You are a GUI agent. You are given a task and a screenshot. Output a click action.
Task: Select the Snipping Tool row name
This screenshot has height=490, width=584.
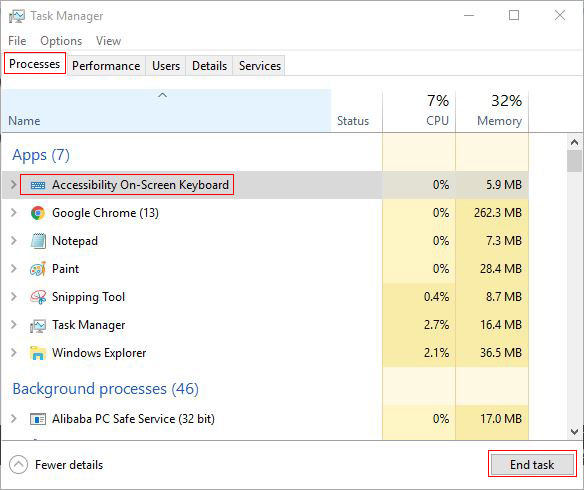pyautogui.click(x=89, y=297)
